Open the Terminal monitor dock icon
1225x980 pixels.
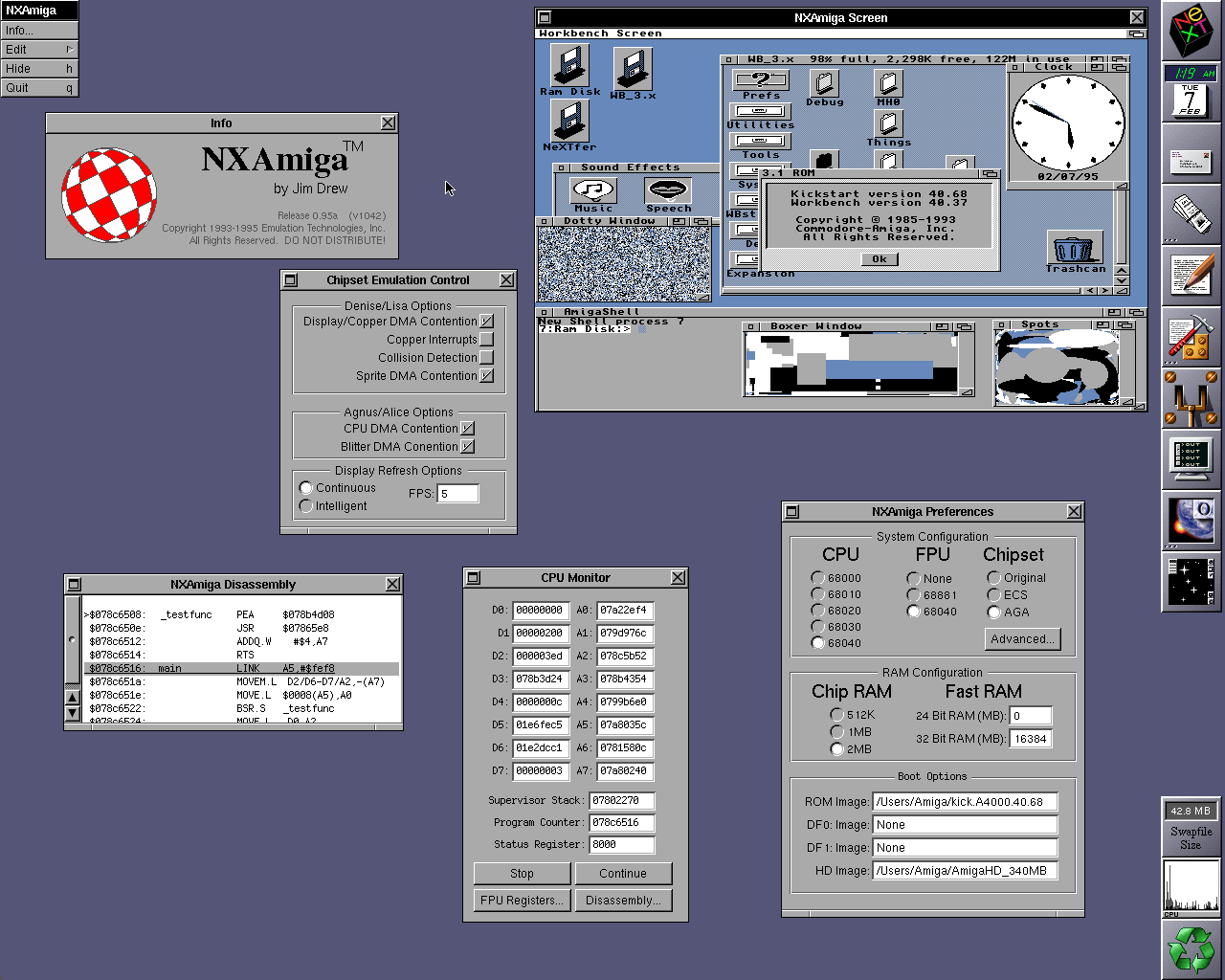tap(1192, 460)
